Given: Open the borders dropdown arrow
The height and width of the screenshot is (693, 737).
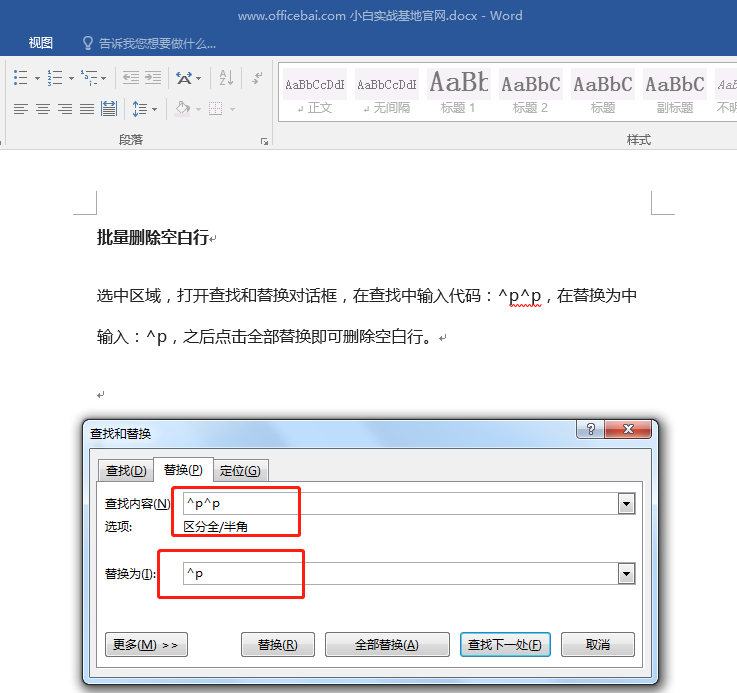Looking at the screenshot, I should point(232,110).
